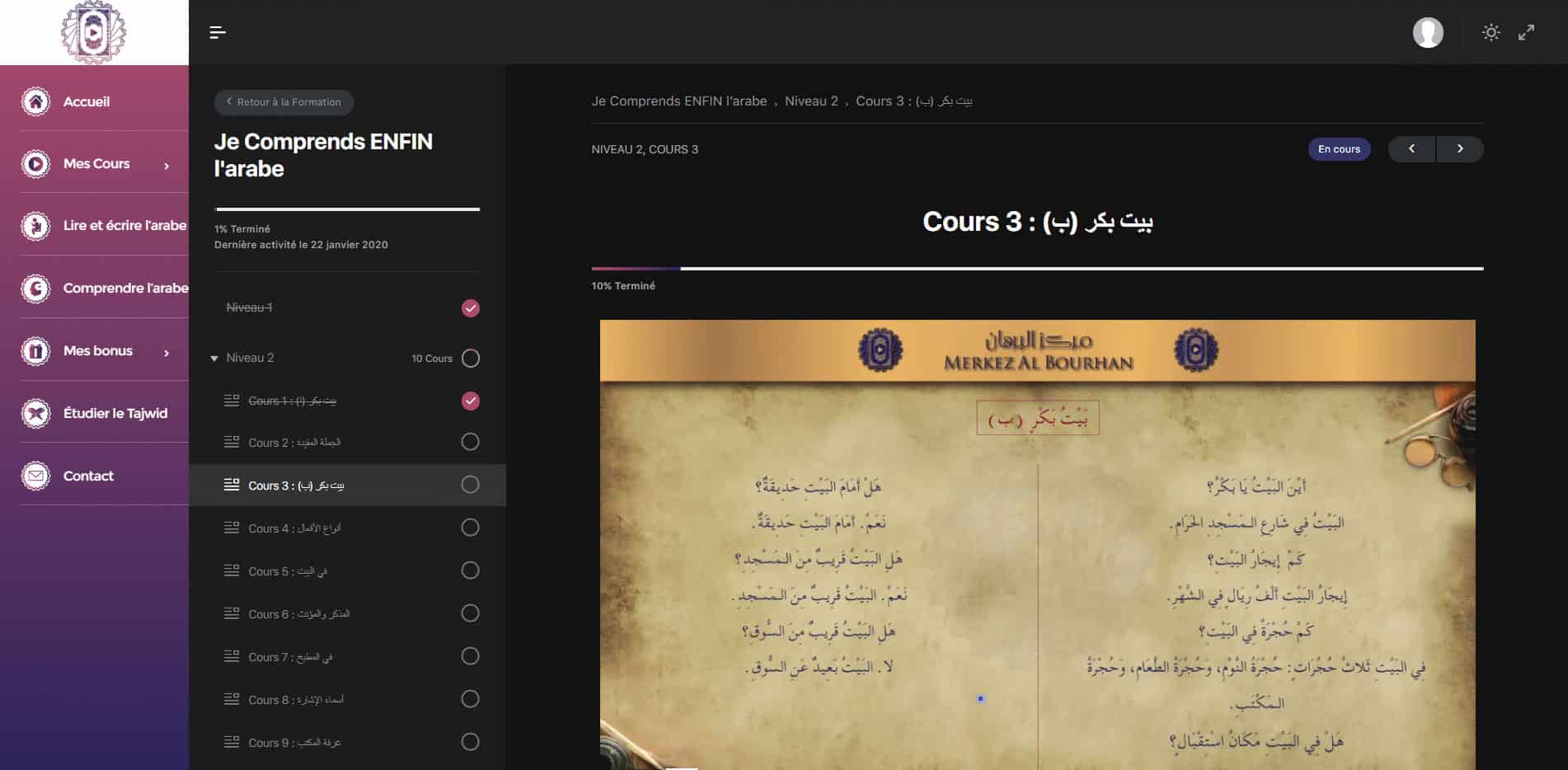Image resolution: width=1568 pixels, height=770 pixels.
Task: Click the Accueil home icon
Action: click(35, 101)
